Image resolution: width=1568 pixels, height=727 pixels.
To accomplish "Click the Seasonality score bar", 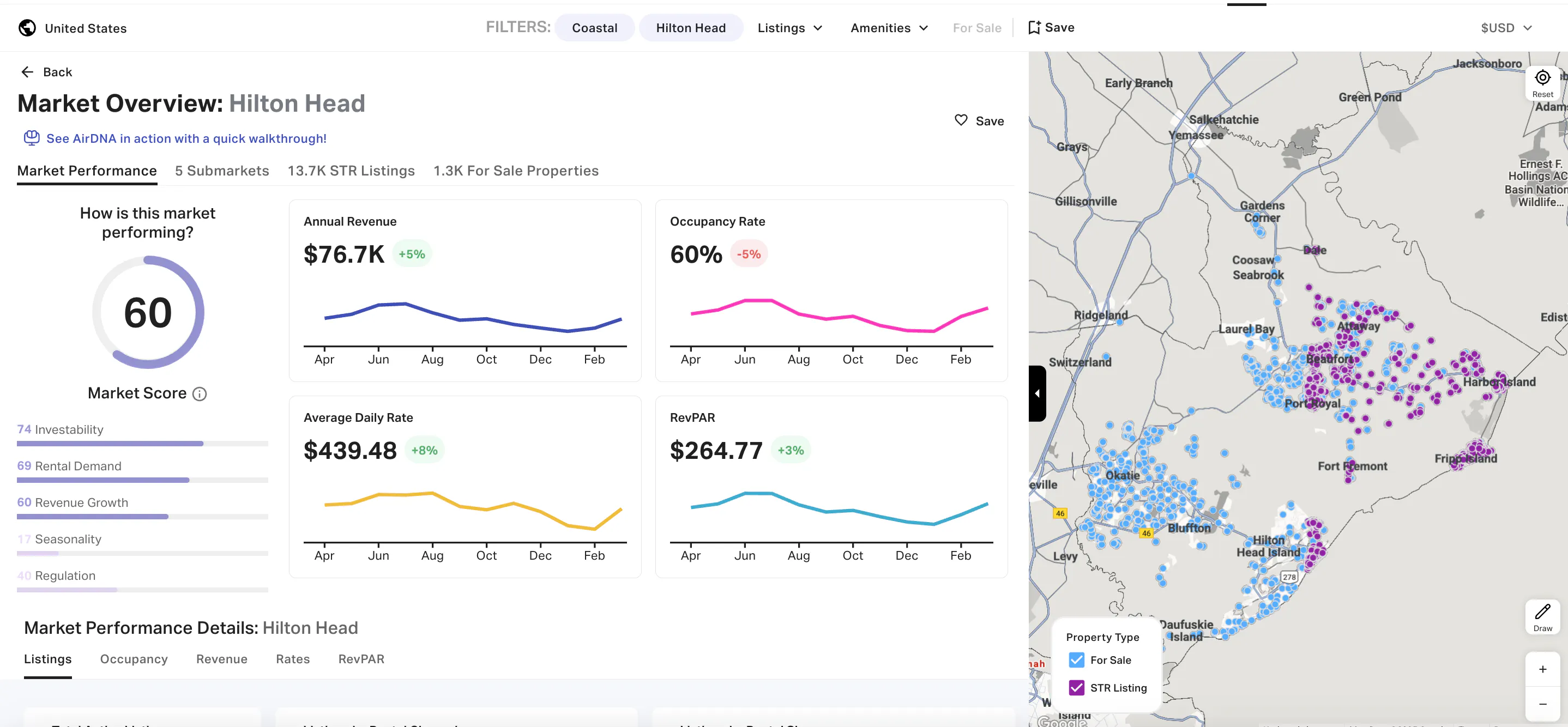I will click(x=142, y=554).
